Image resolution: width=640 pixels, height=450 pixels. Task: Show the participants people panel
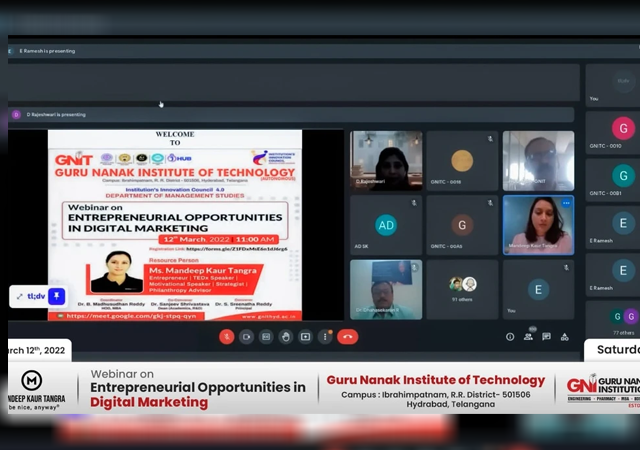click(528, 337)
